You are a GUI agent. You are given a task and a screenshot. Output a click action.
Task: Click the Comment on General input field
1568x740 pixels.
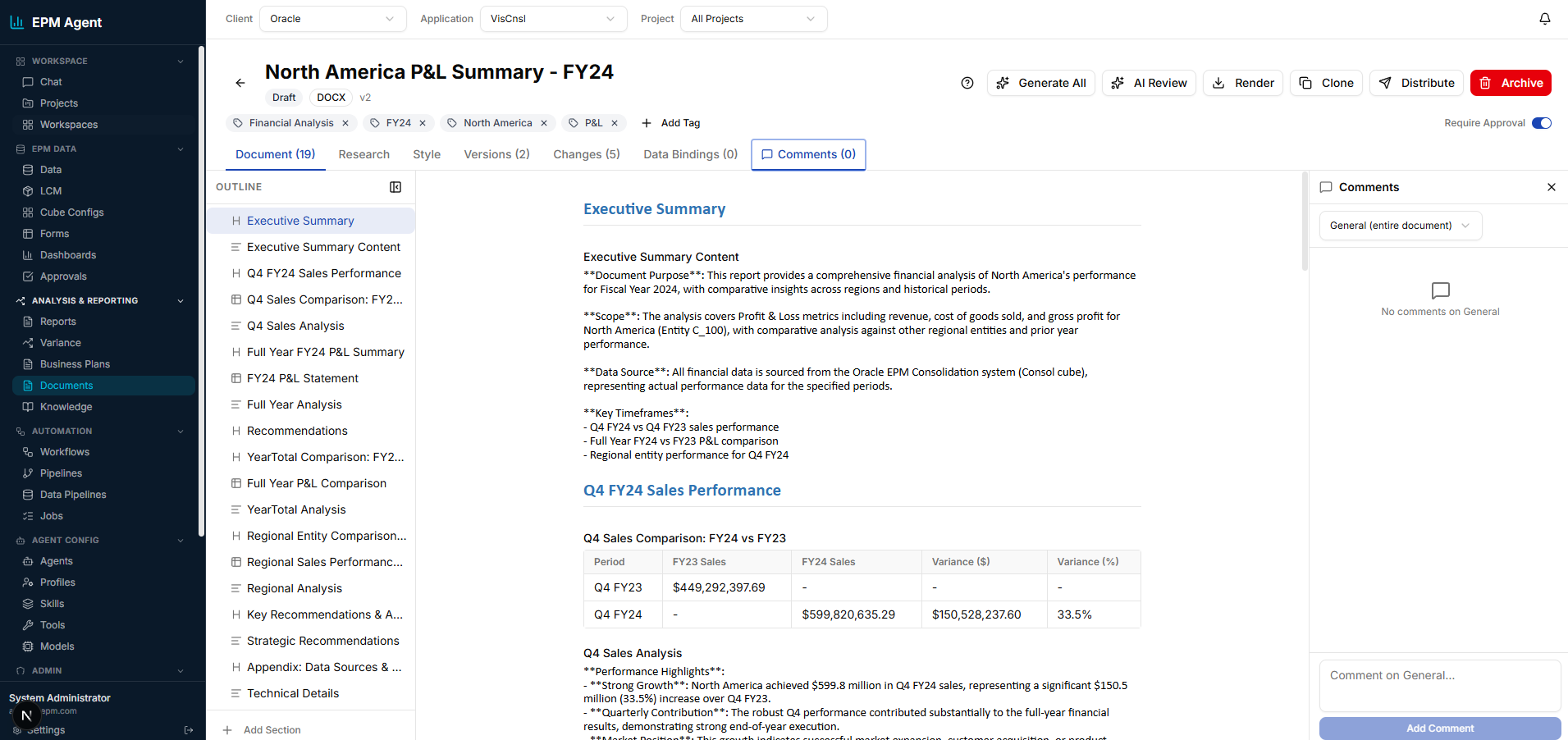pos(1439,686)
